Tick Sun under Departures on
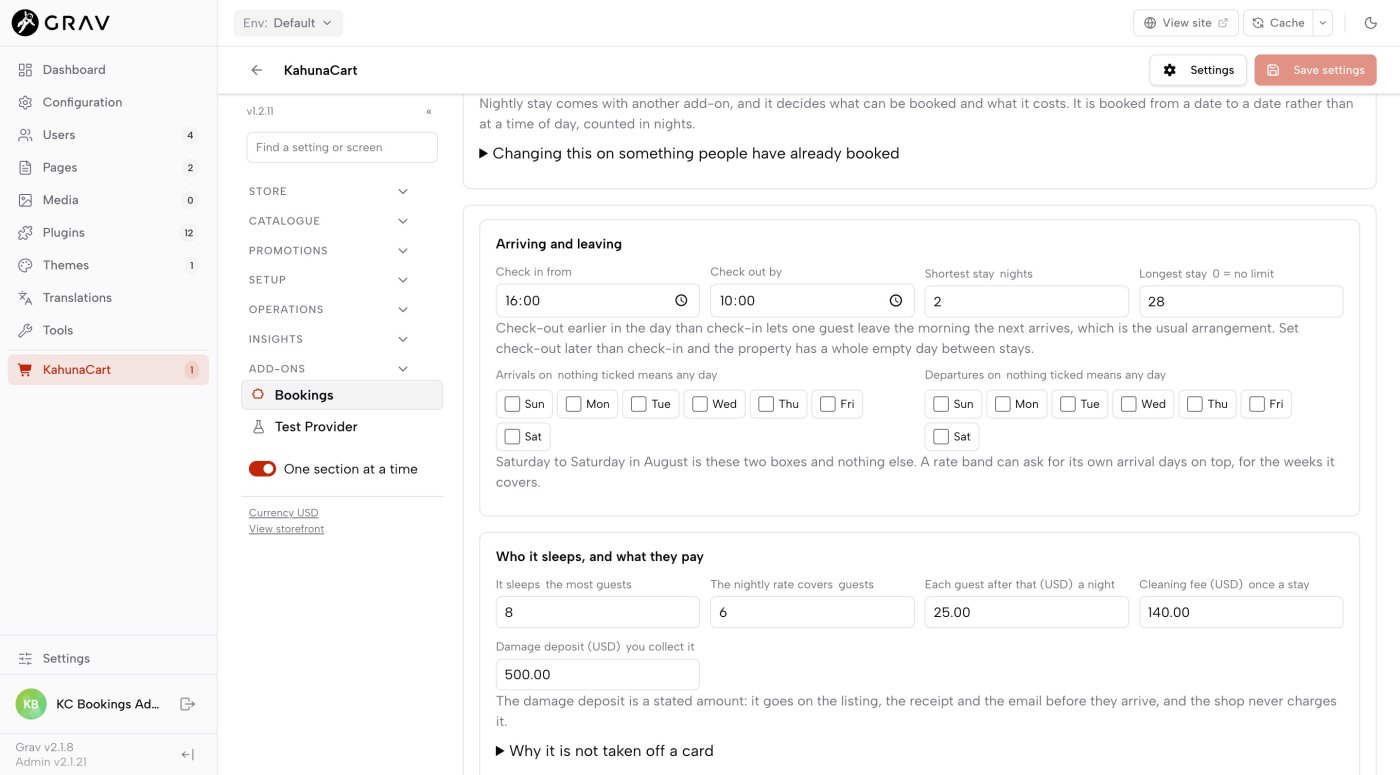The width and height of the screenshot is (1400, 775). [x=941, y=404]
